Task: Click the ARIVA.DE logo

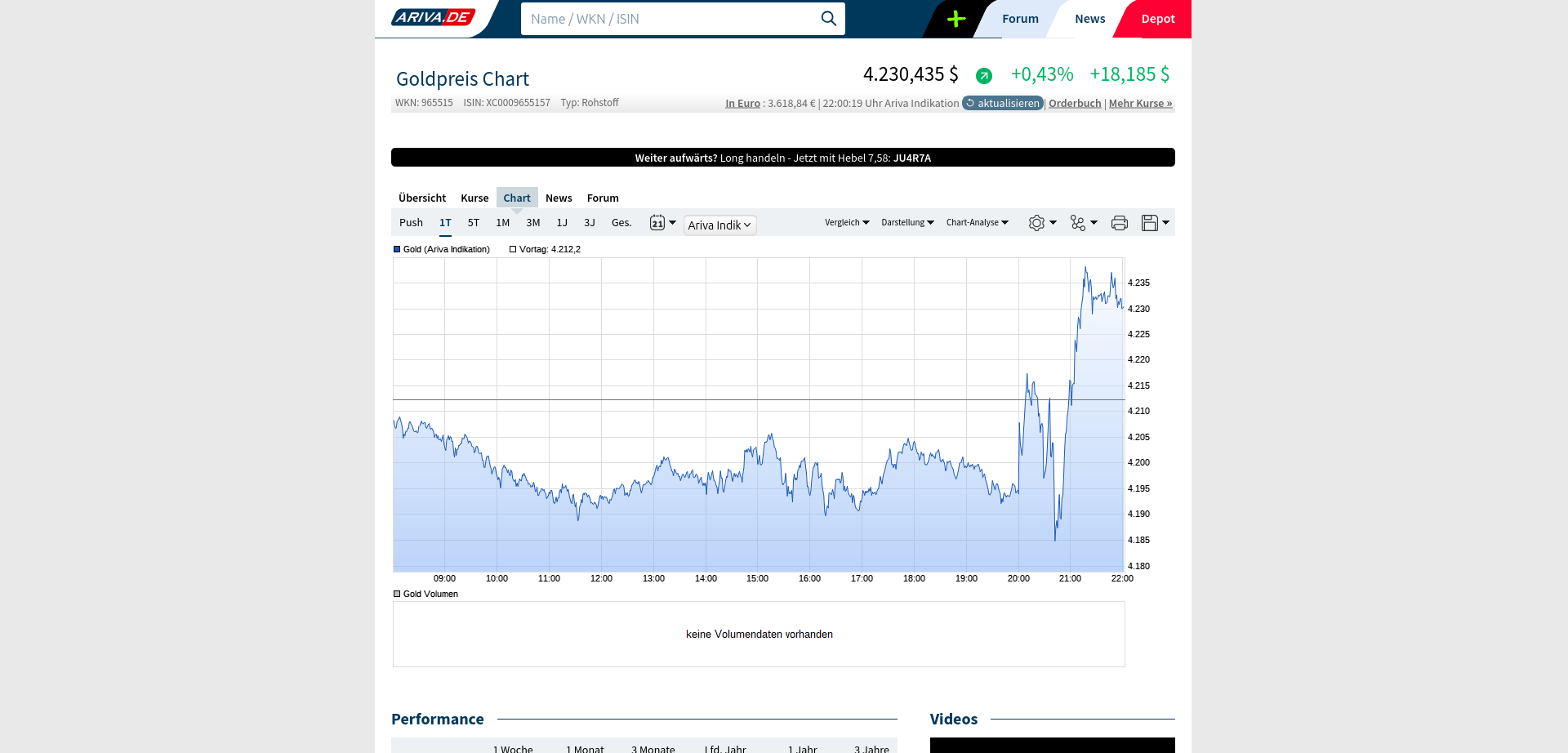Action: (x=434, y=18)
